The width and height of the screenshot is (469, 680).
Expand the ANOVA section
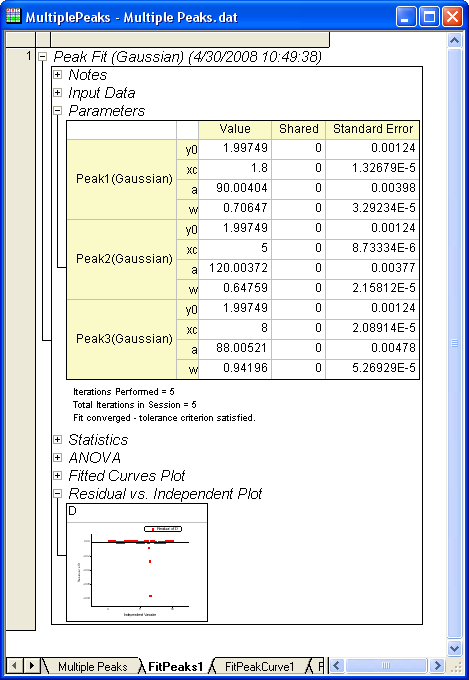[x=57, y=458]
